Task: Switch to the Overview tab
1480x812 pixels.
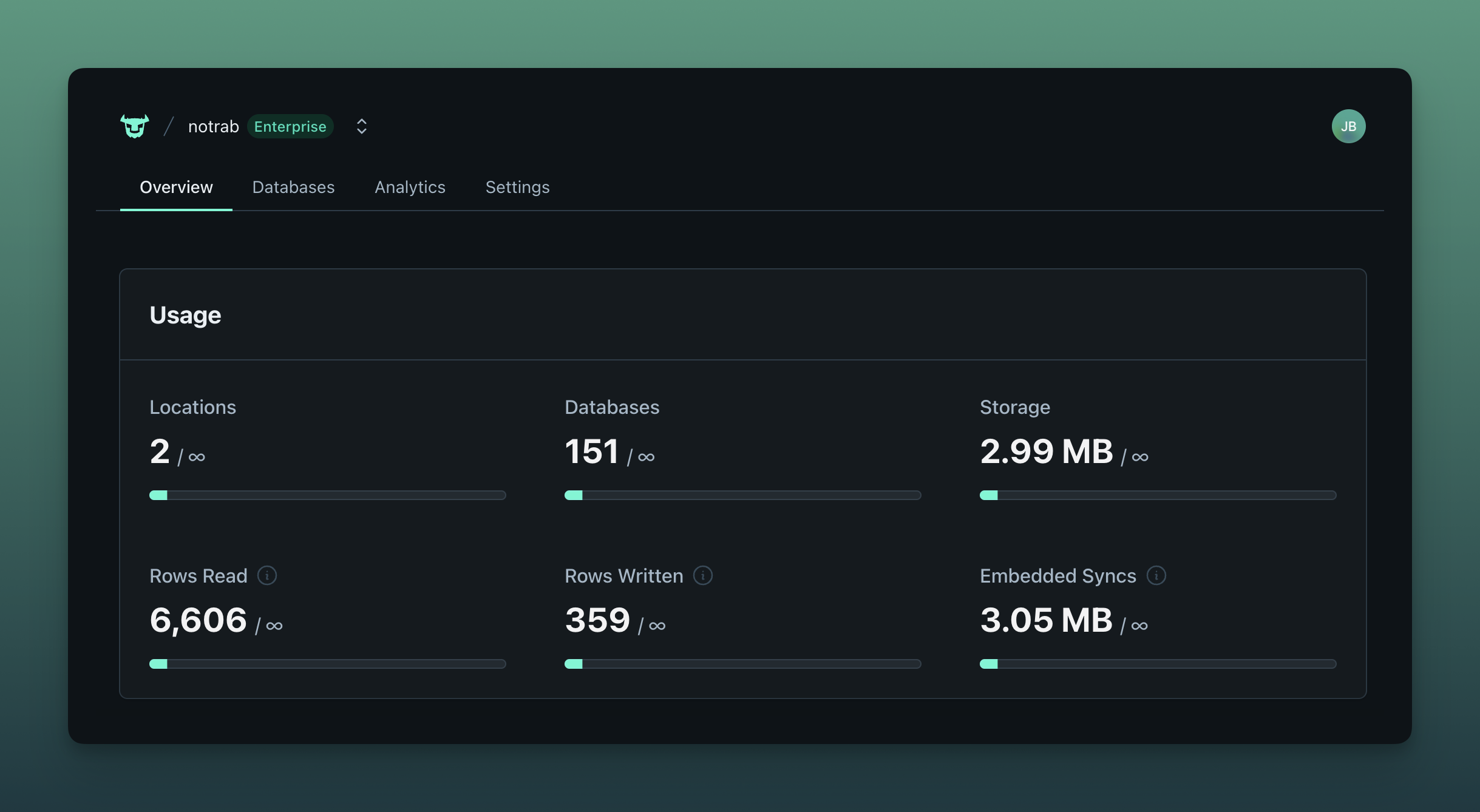Action: coord(176,187)
